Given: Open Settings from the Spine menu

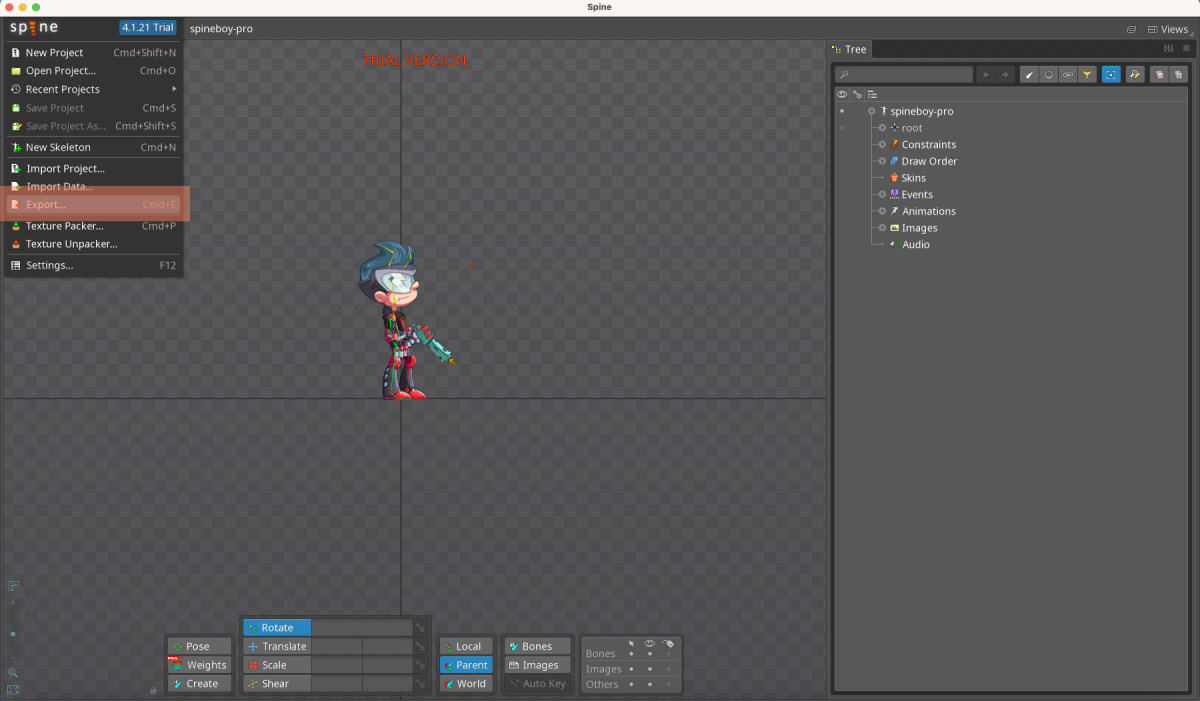Looking at the screenshot, I should [x=93, y=265].
